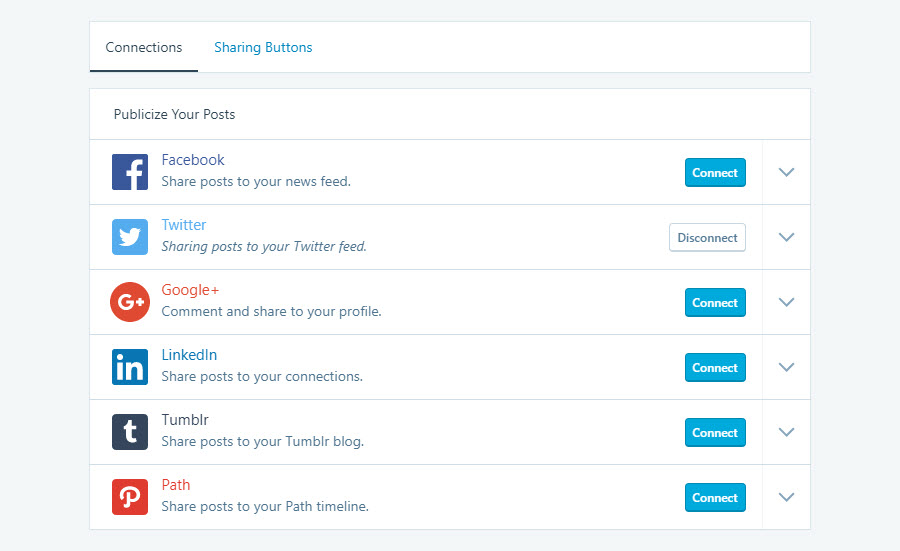Click the Path service name

point(176,485)
